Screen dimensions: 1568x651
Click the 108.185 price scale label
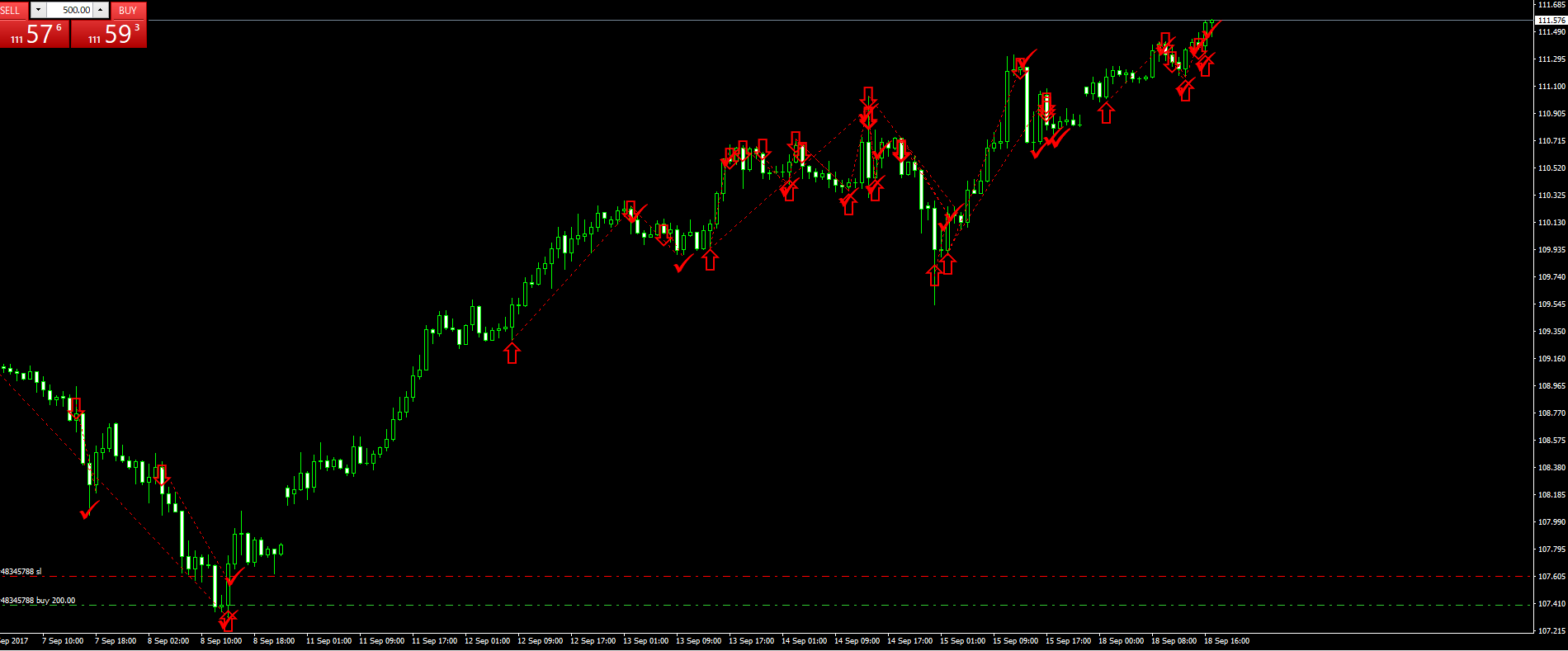pos(1551,495)
